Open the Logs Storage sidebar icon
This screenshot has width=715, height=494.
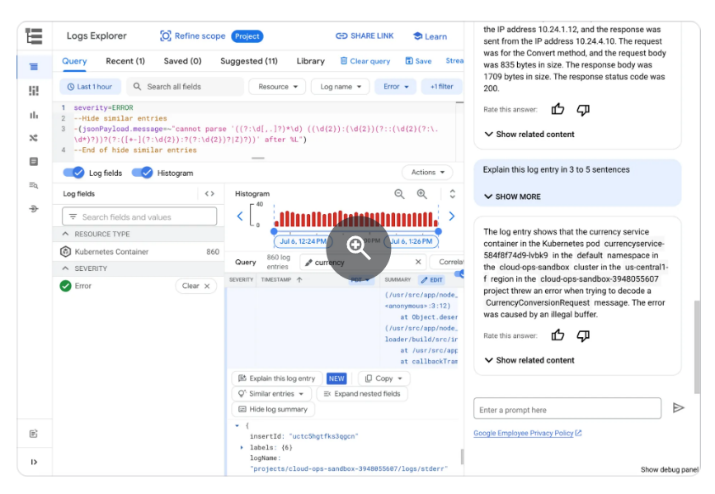[x=34, y=161]
